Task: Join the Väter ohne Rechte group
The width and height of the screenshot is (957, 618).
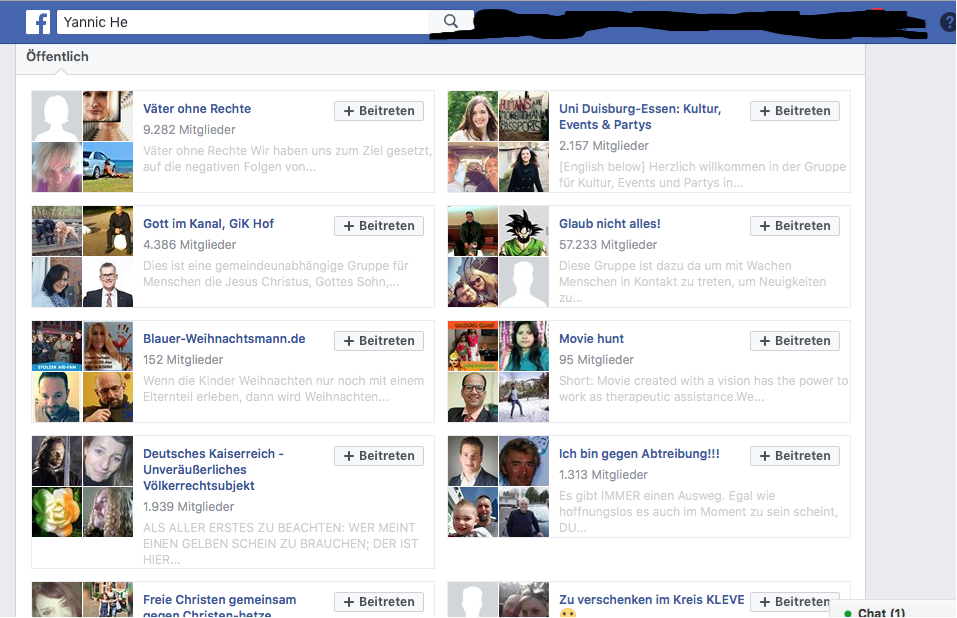Action: (x=379, y=111)
